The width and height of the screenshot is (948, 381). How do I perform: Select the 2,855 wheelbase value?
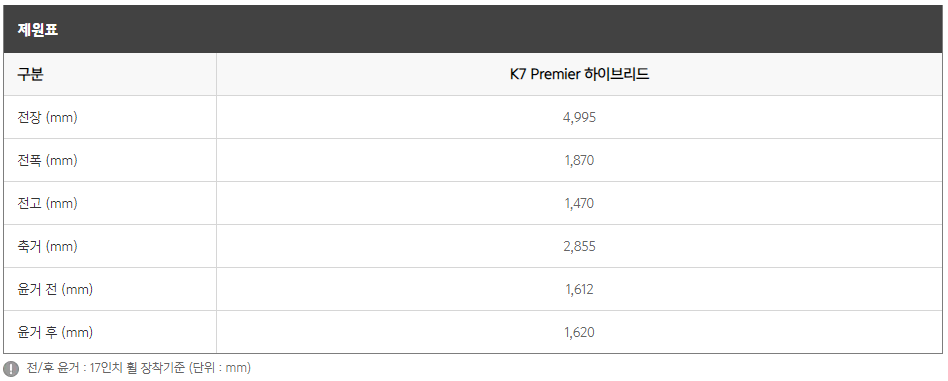579,246
